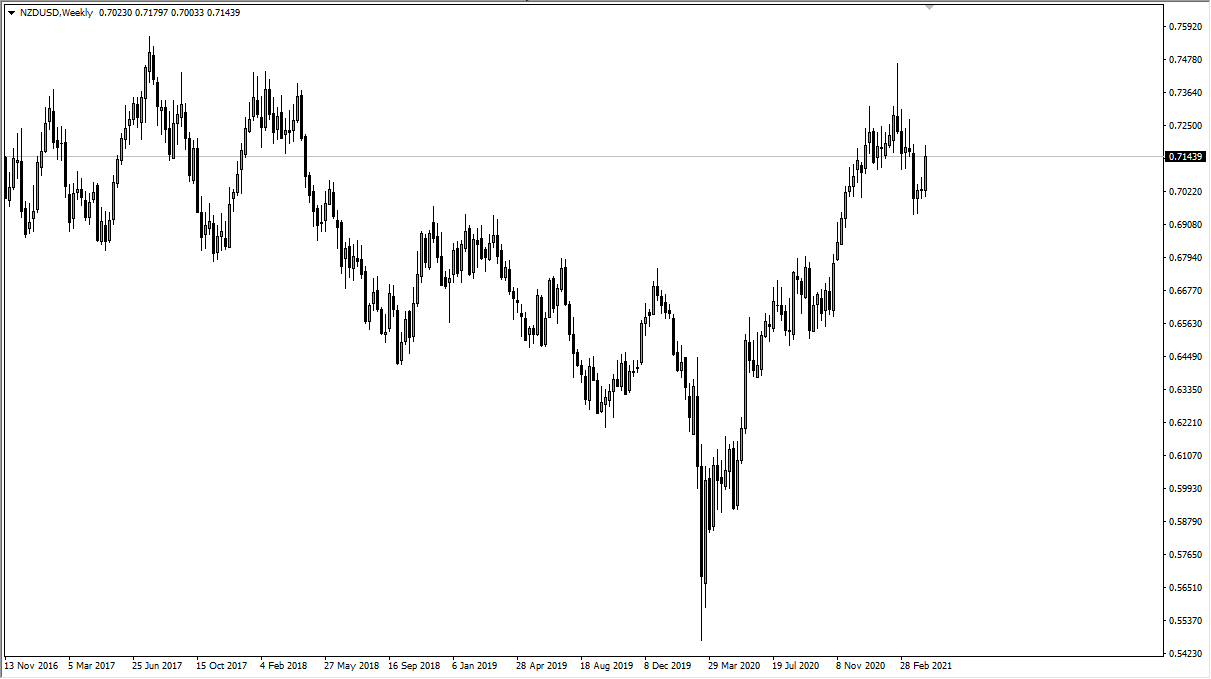This screenshot has height=679, width=1211.
Task: Click the vertical price axis scale
Action: click(1186, 340)
